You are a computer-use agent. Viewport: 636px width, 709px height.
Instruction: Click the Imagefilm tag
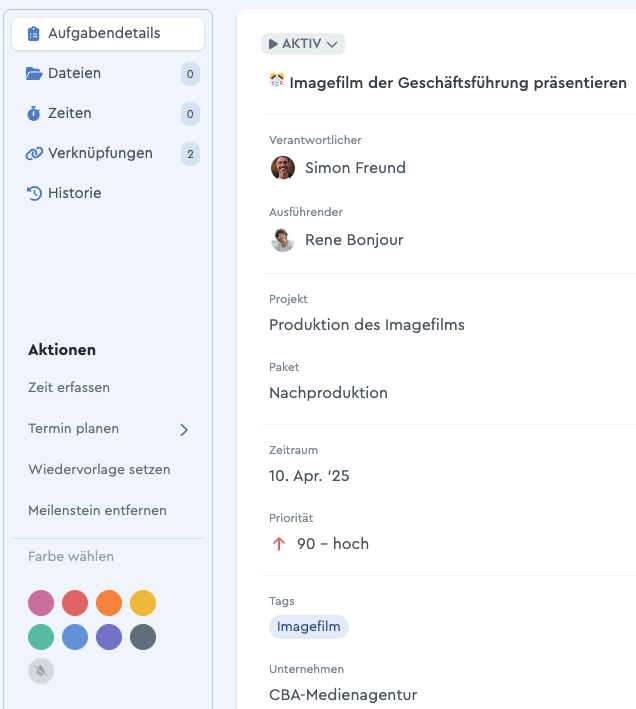click(x=309, y=627)
